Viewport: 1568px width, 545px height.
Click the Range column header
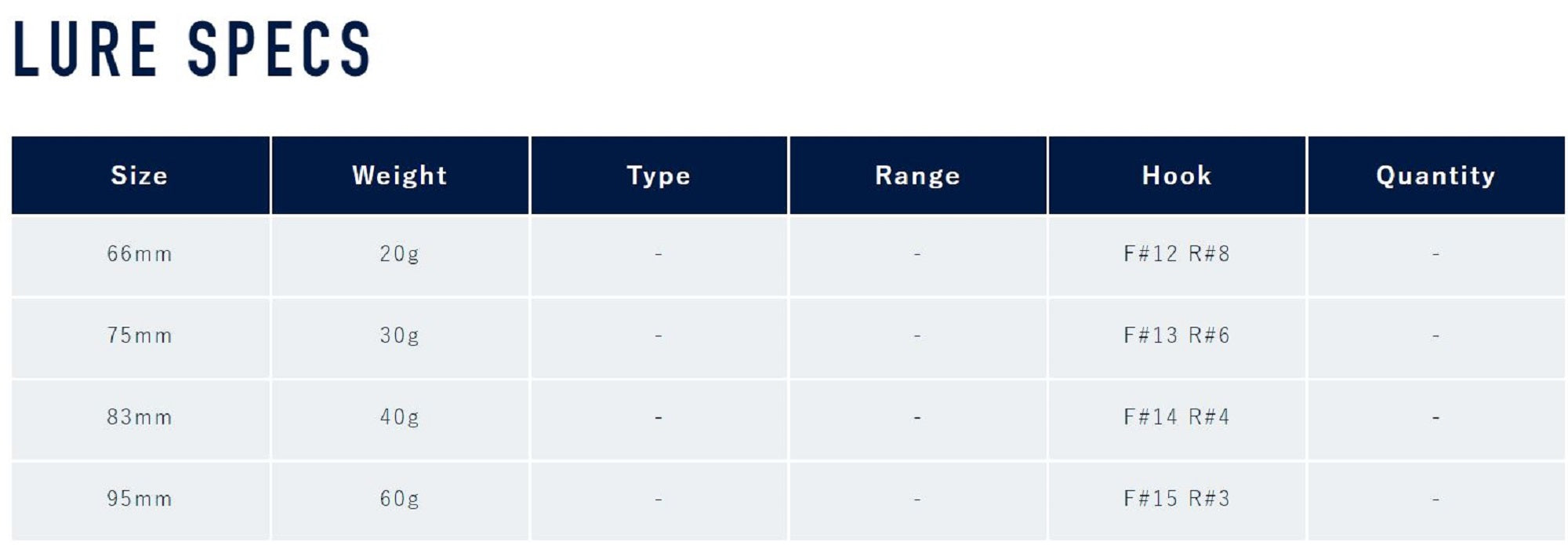pyautogui.click(x=917, y=175)
